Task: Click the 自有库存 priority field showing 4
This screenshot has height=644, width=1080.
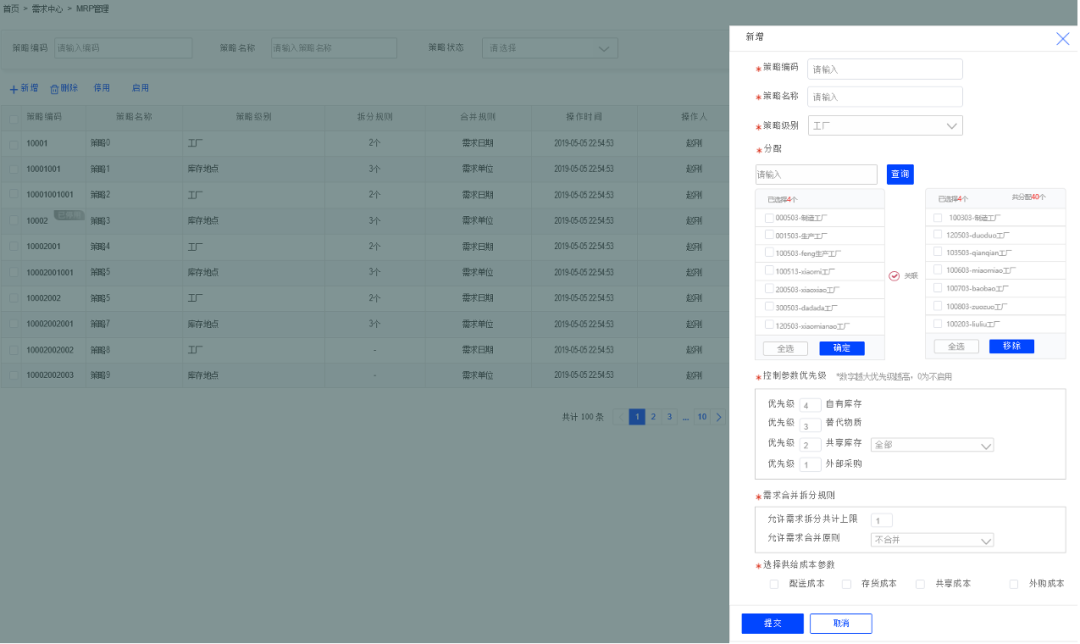Action: pyautogui.click(x=810, y=405)
